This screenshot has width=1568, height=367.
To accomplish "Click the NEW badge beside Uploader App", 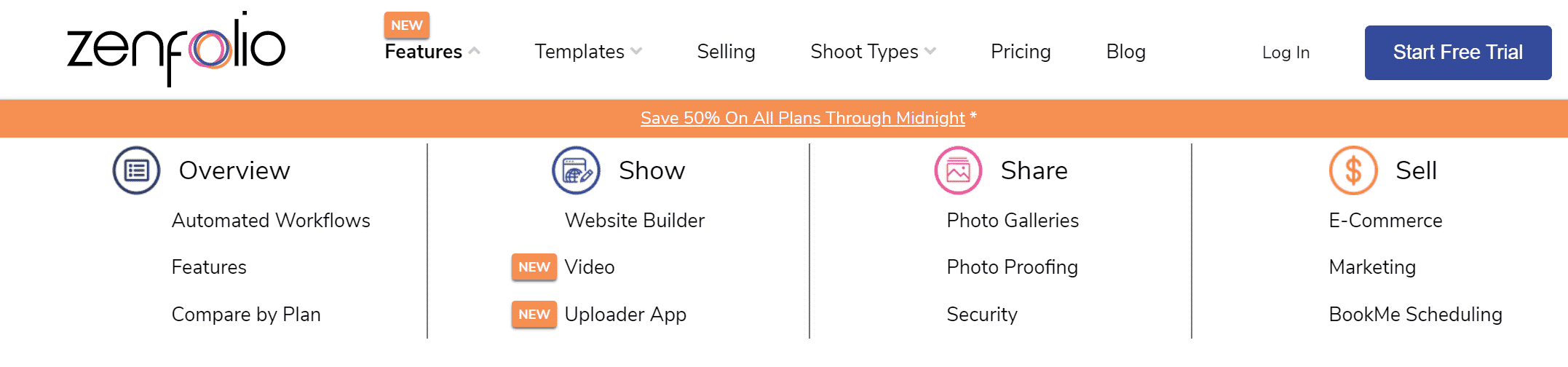I will [x=534, y=315].
